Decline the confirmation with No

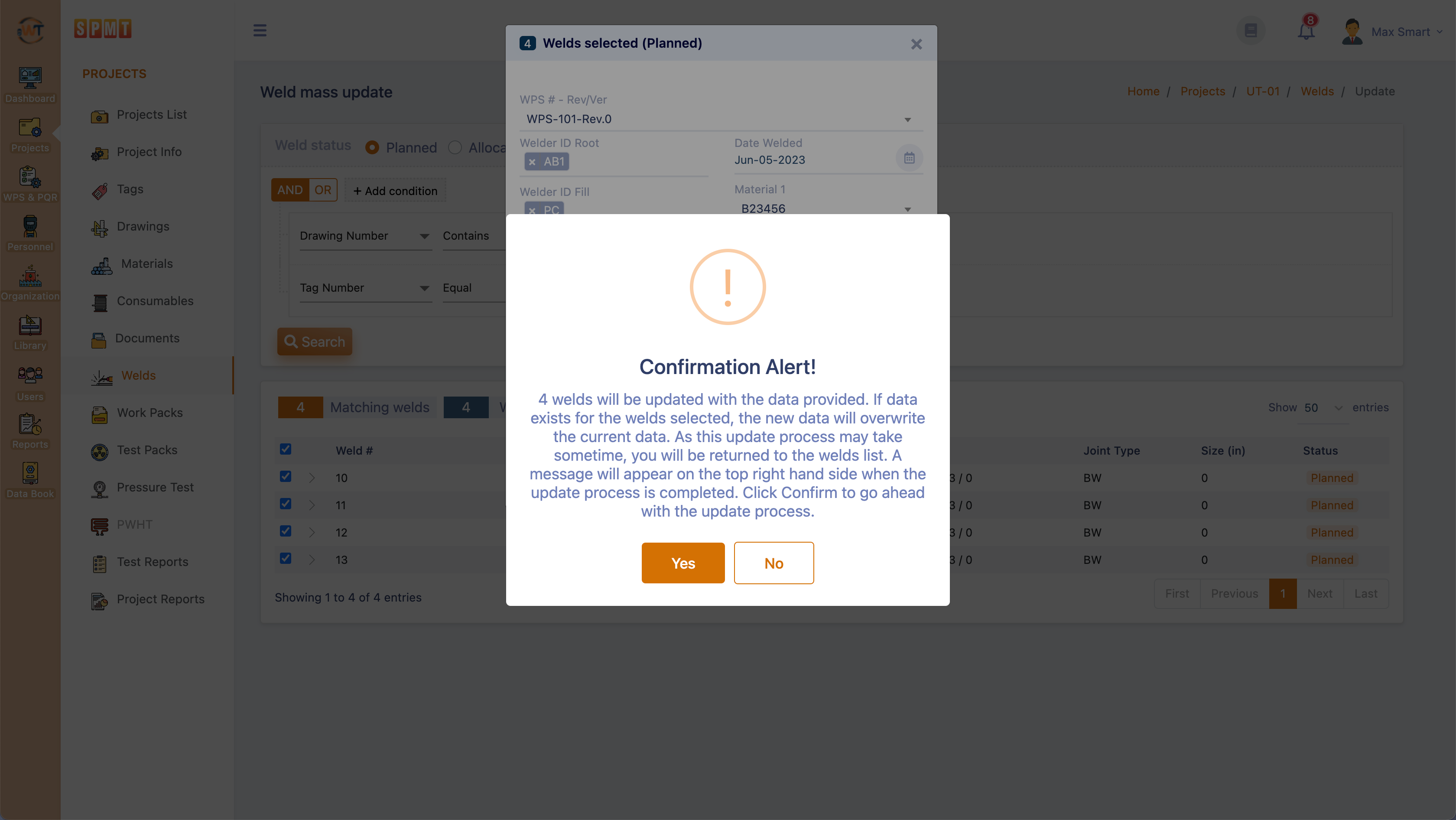pos(774,563)
